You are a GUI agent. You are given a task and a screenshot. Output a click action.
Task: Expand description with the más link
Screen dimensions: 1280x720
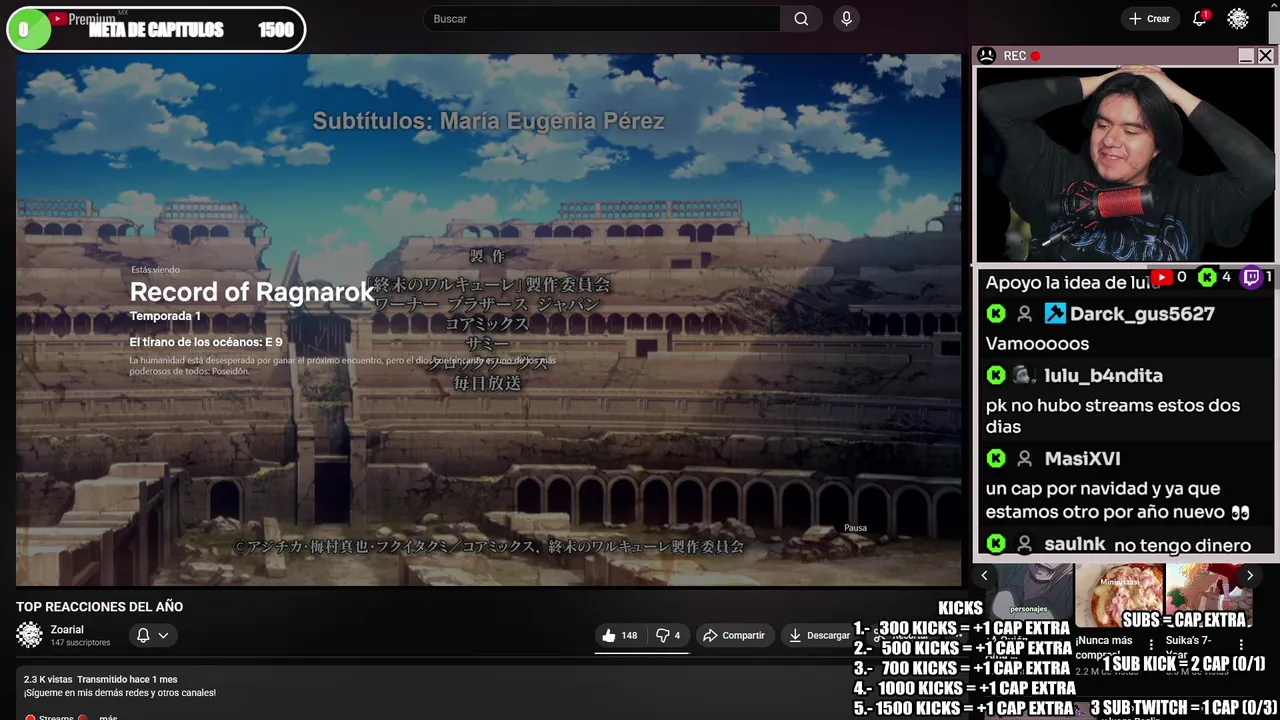(108, 716)
